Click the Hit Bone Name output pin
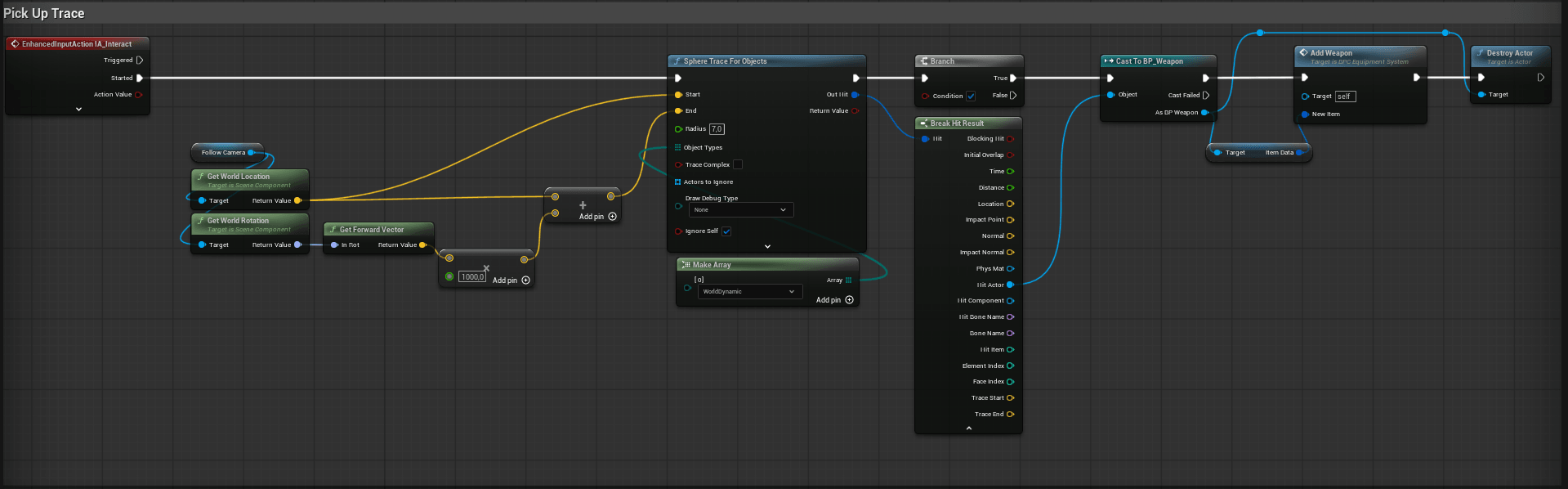The image size is (1568, 489). click(x=1010, y=317)
